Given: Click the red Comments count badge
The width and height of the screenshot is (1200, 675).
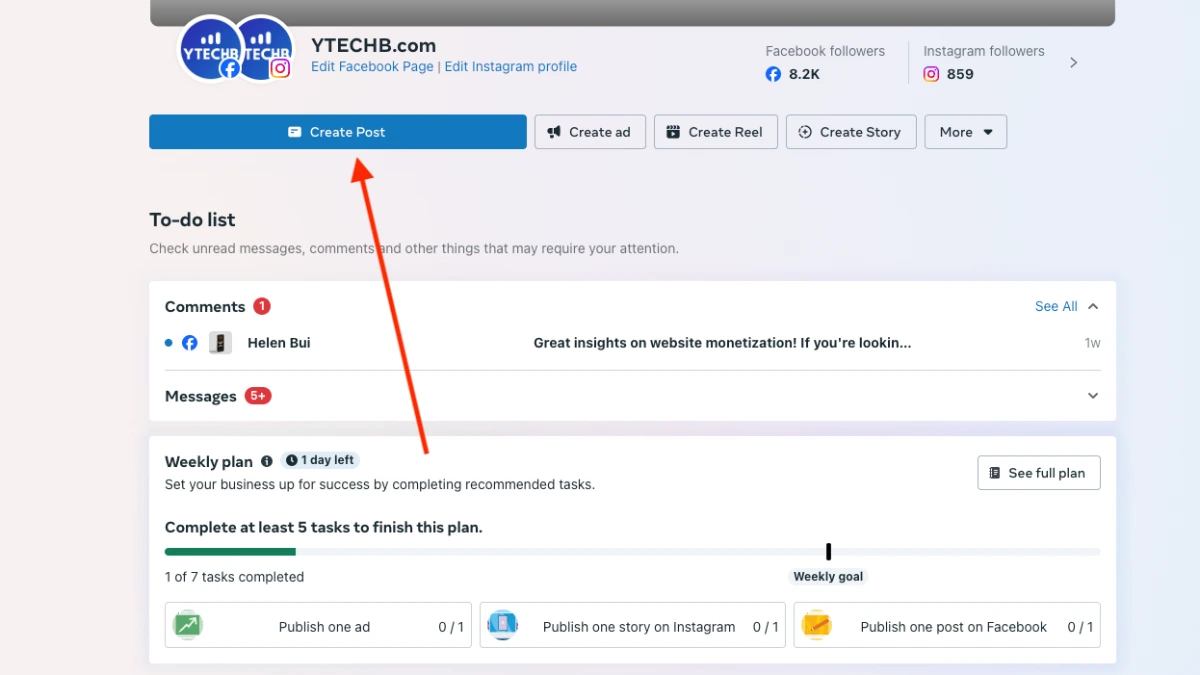Looking at the screenshot, I should 262,306.
